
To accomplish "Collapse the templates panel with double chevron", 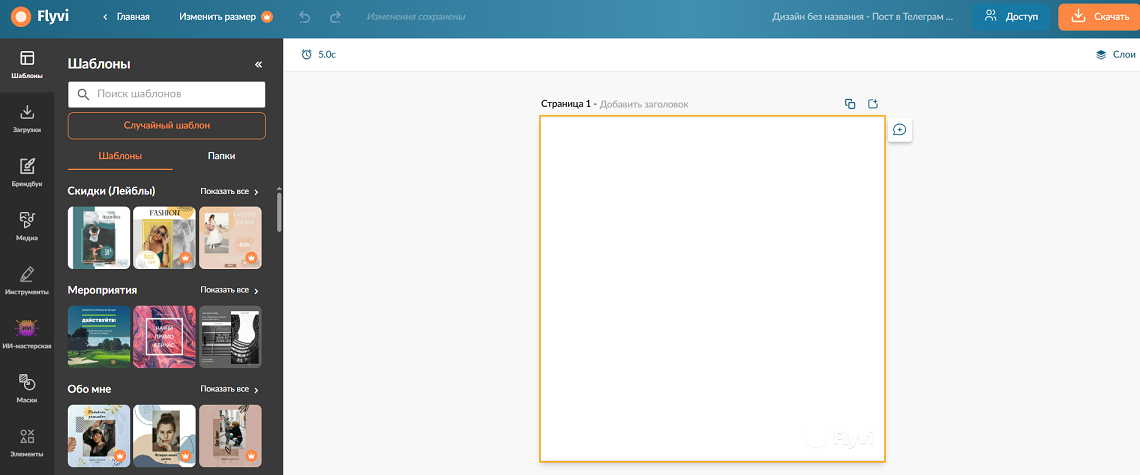I will [x=258, y=65].
